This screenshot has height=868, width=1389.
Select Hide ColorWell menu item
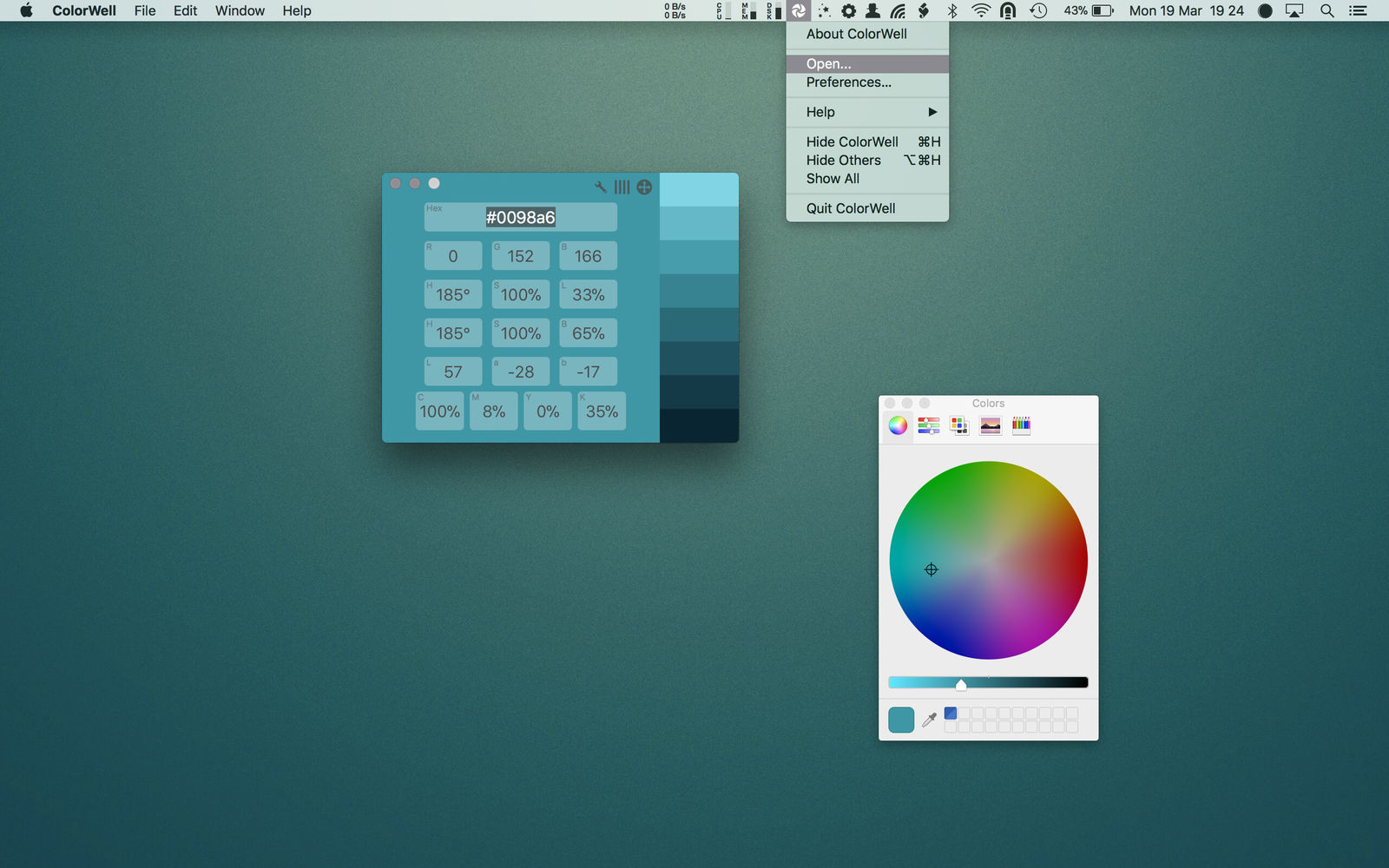[867, 141]
